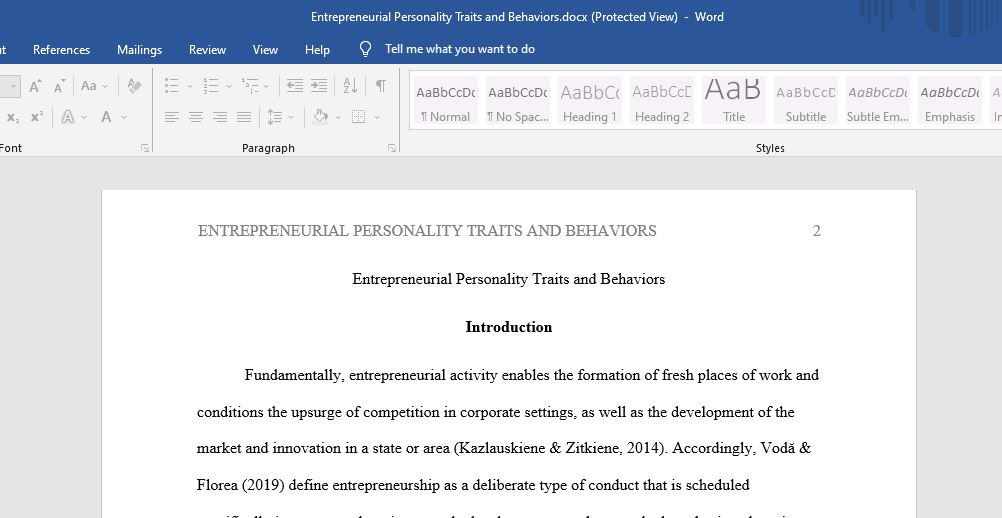The height and width of the screenshot is (518, 1002).
Task: Expand the Bullets library dropdown
Action: (x=189, y=86)
